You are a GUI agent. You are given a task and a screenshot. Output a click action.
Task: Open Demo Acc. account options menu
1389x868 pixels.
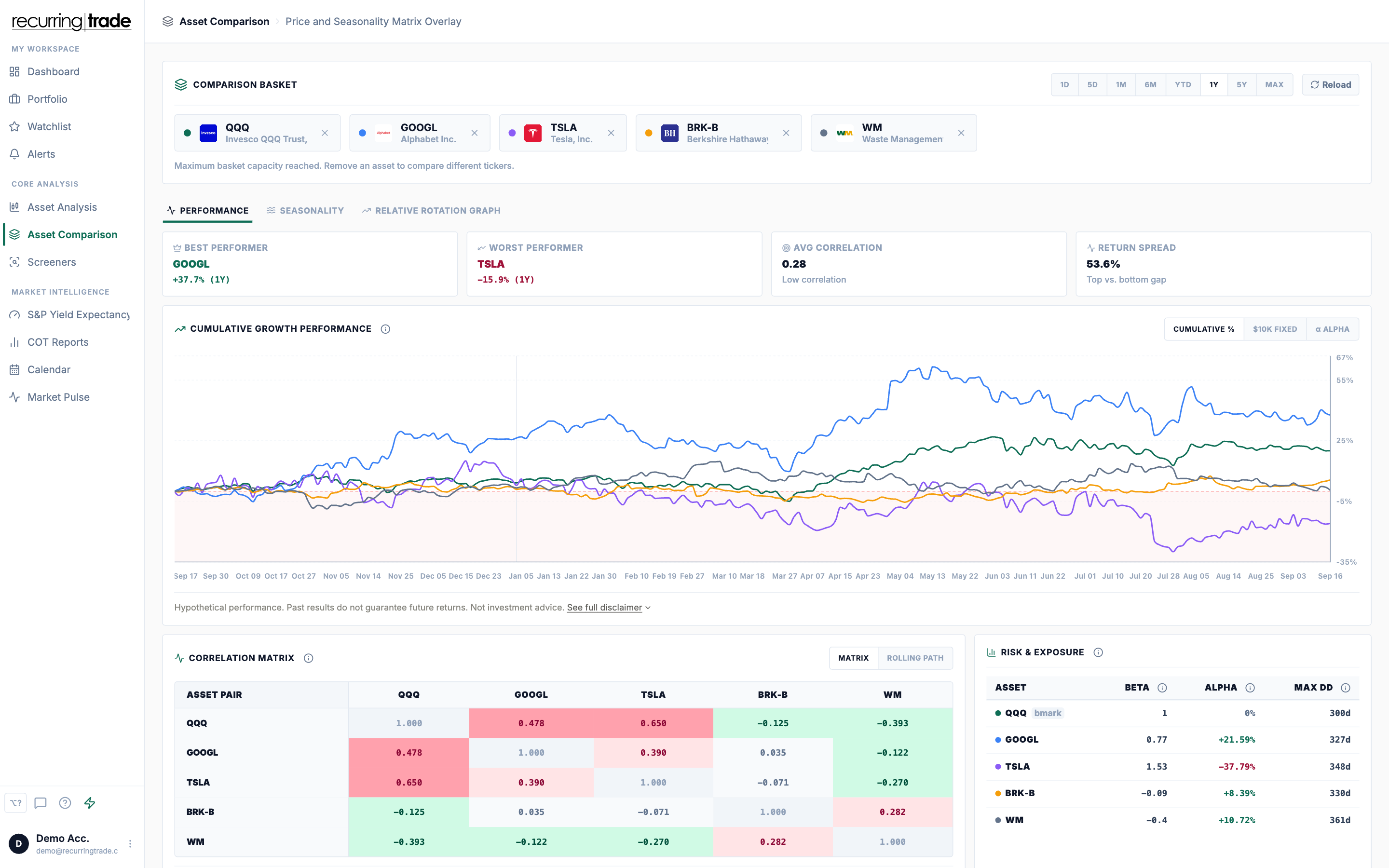click(x=130, y=844)
